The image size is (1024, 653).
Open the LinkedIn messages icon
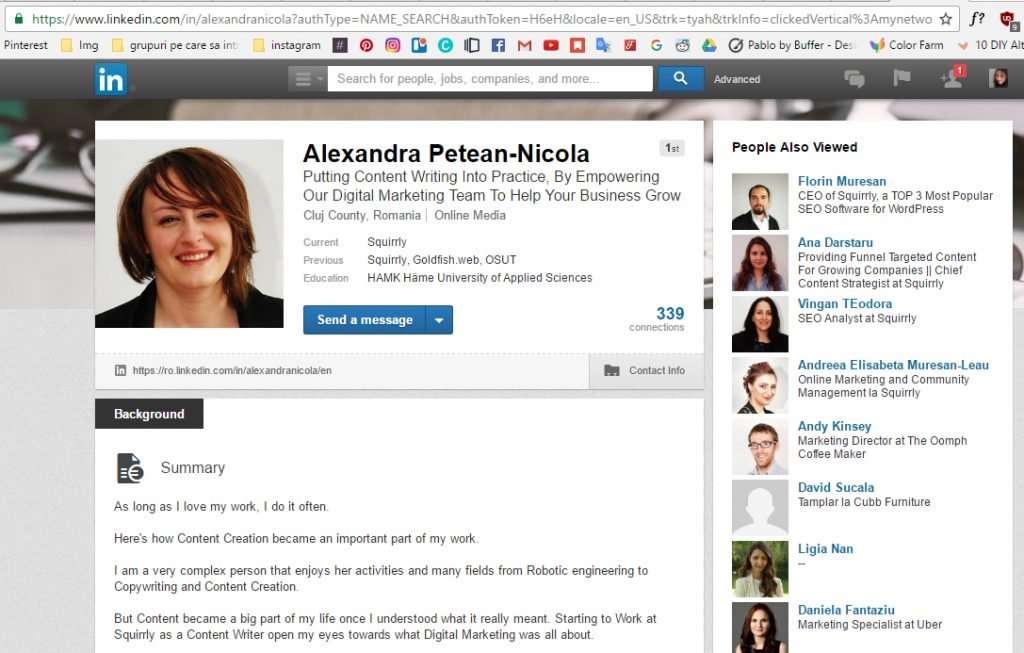click(854, 79)
